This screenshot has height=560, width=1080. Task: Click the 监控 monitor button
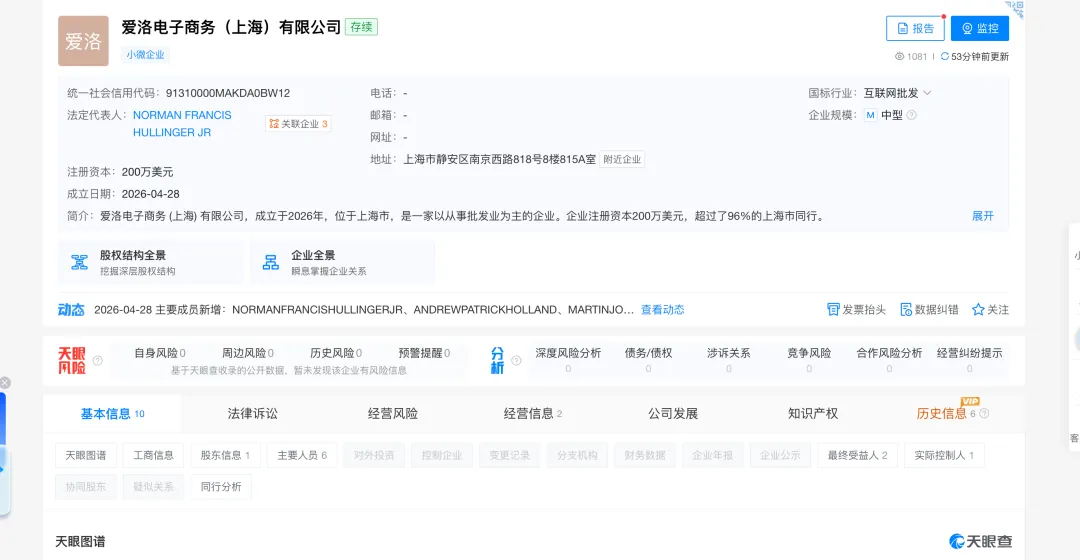[x=979, y=28]
